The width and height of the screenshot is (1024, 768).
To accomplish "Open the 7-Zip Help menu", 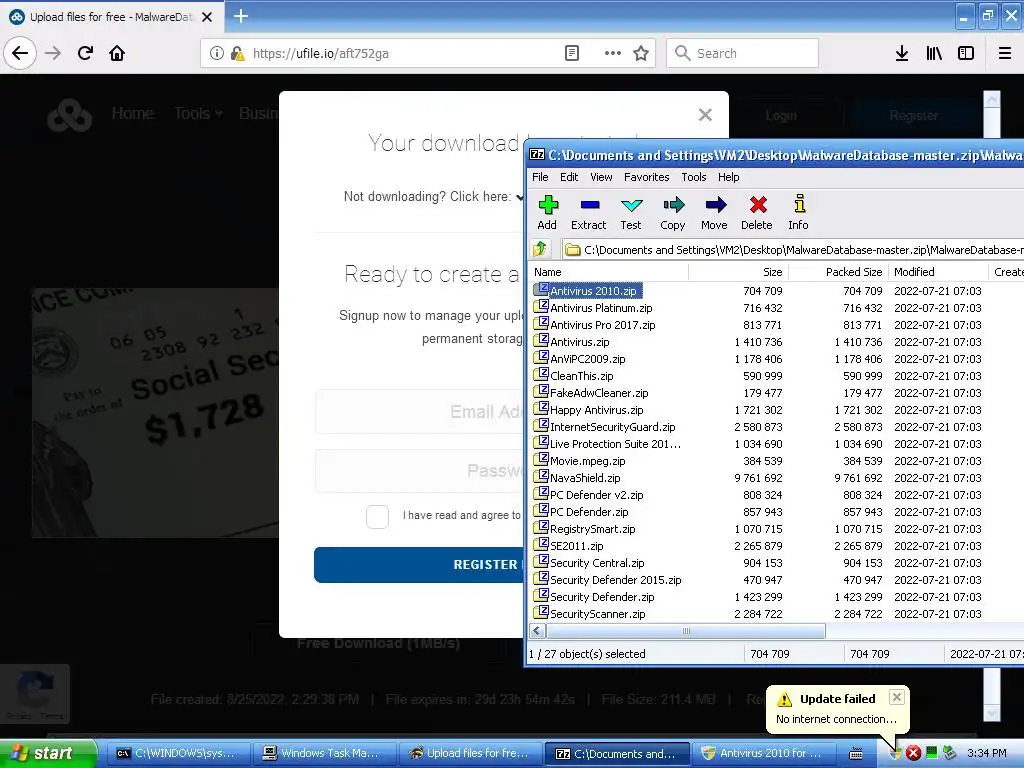I will coord(728,177).
